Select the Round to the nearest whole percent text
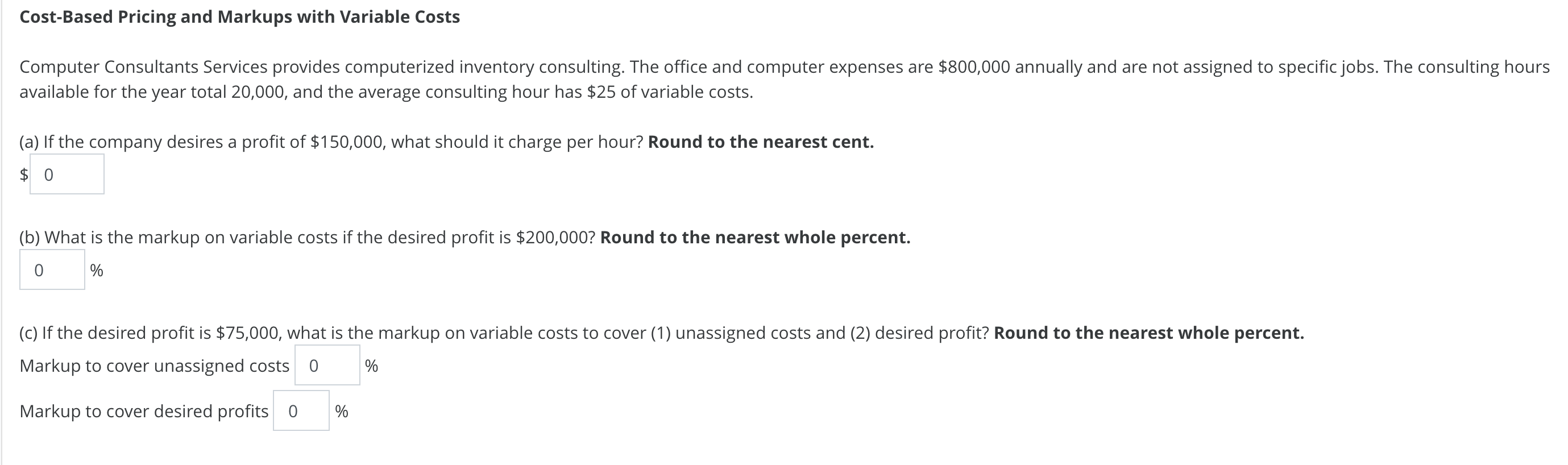 tap(755, 238)
